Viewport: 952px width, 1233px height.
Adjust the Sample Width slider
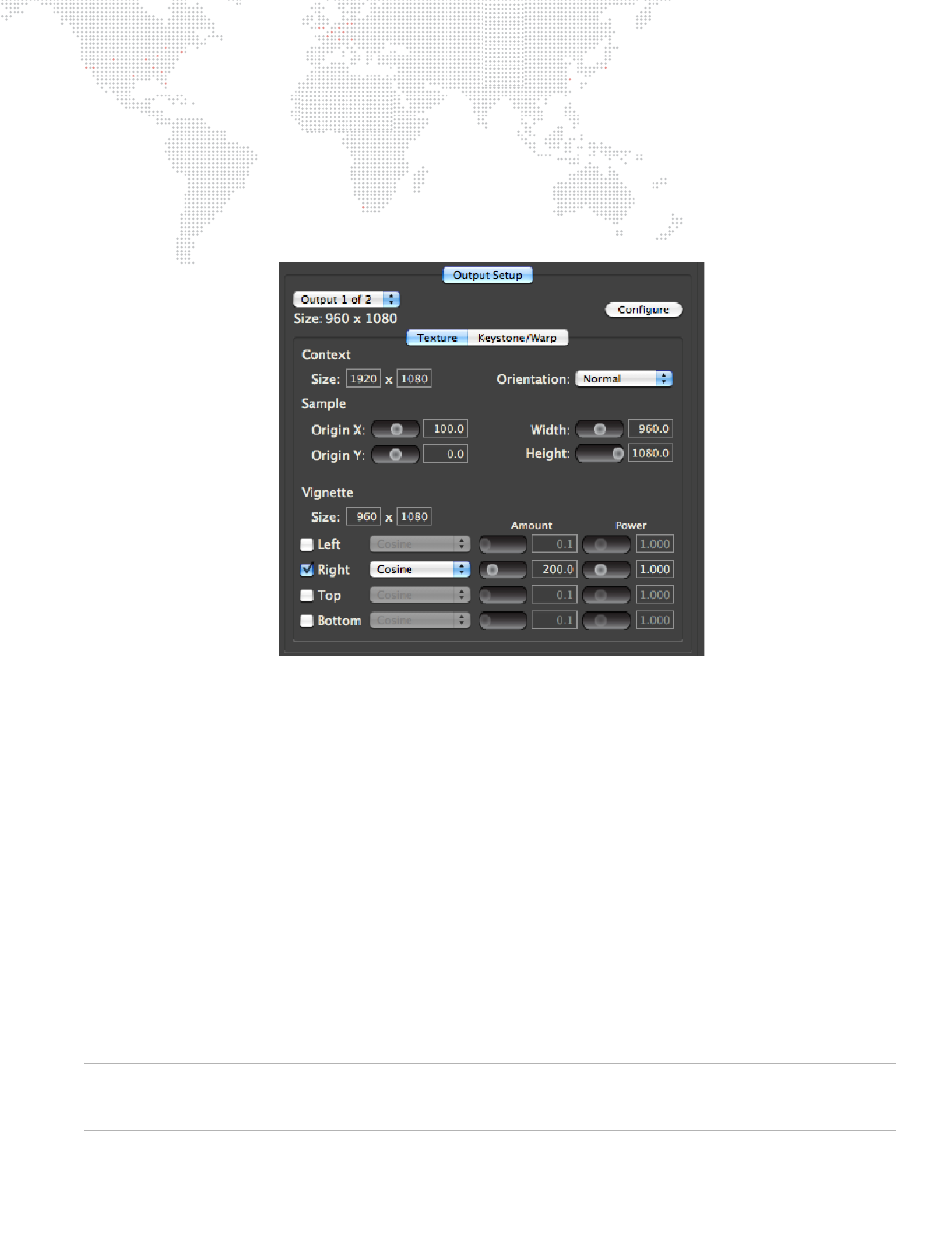(599, 429)
